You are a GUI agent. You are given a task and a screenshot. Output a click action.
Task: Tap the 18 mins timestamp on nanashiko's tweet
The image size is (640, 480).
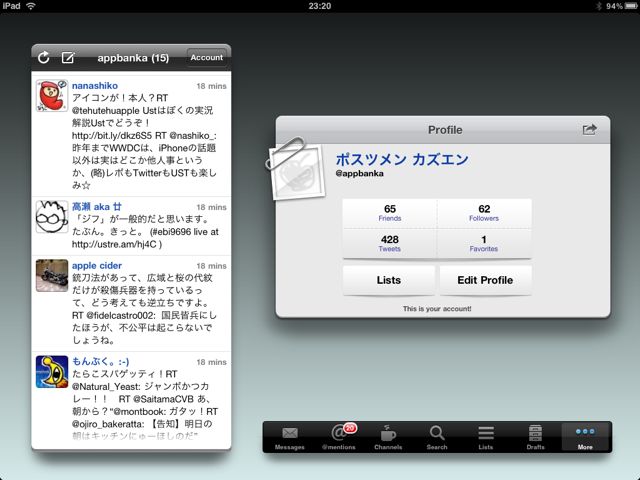[211, 86]
